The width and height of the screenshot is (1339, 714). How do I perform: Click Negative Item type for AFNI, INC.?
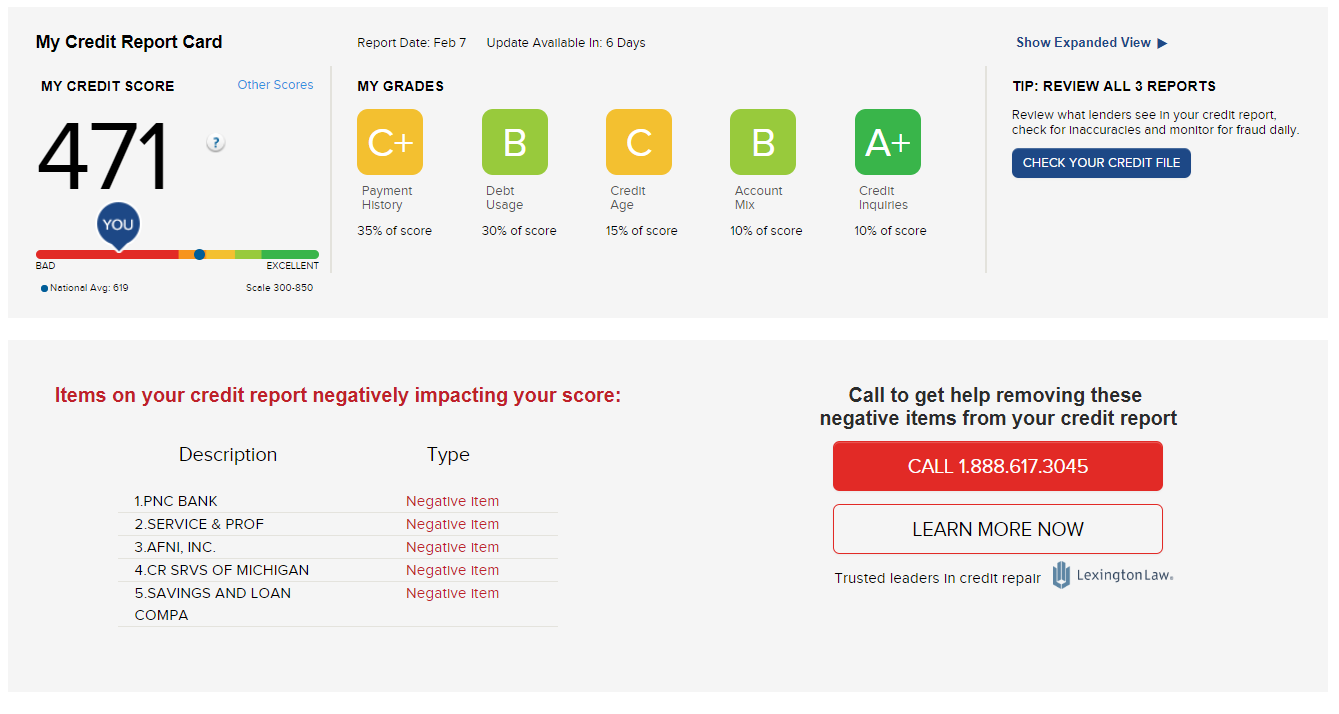point(452,547)
